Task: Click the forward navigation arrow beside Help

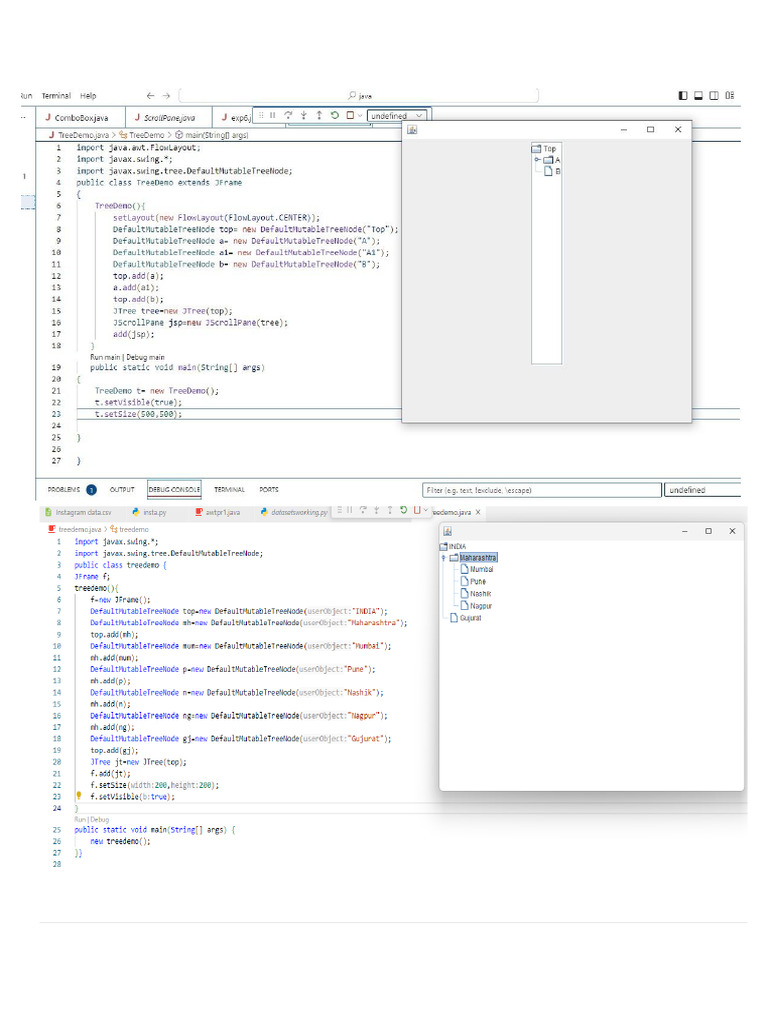Action: tap(166, 96)
